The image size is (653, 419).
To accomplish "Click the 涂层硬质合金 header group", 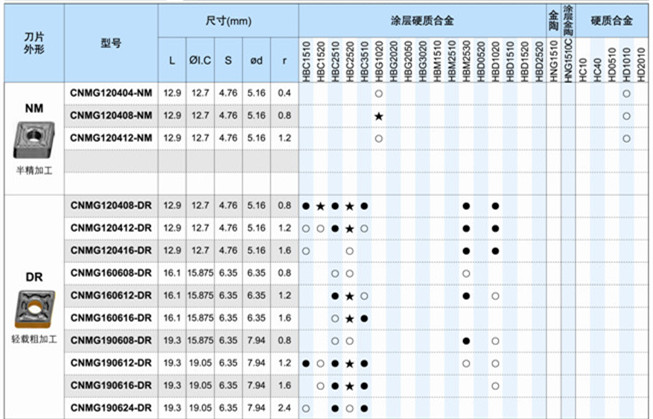I will [x=420, y=20].
